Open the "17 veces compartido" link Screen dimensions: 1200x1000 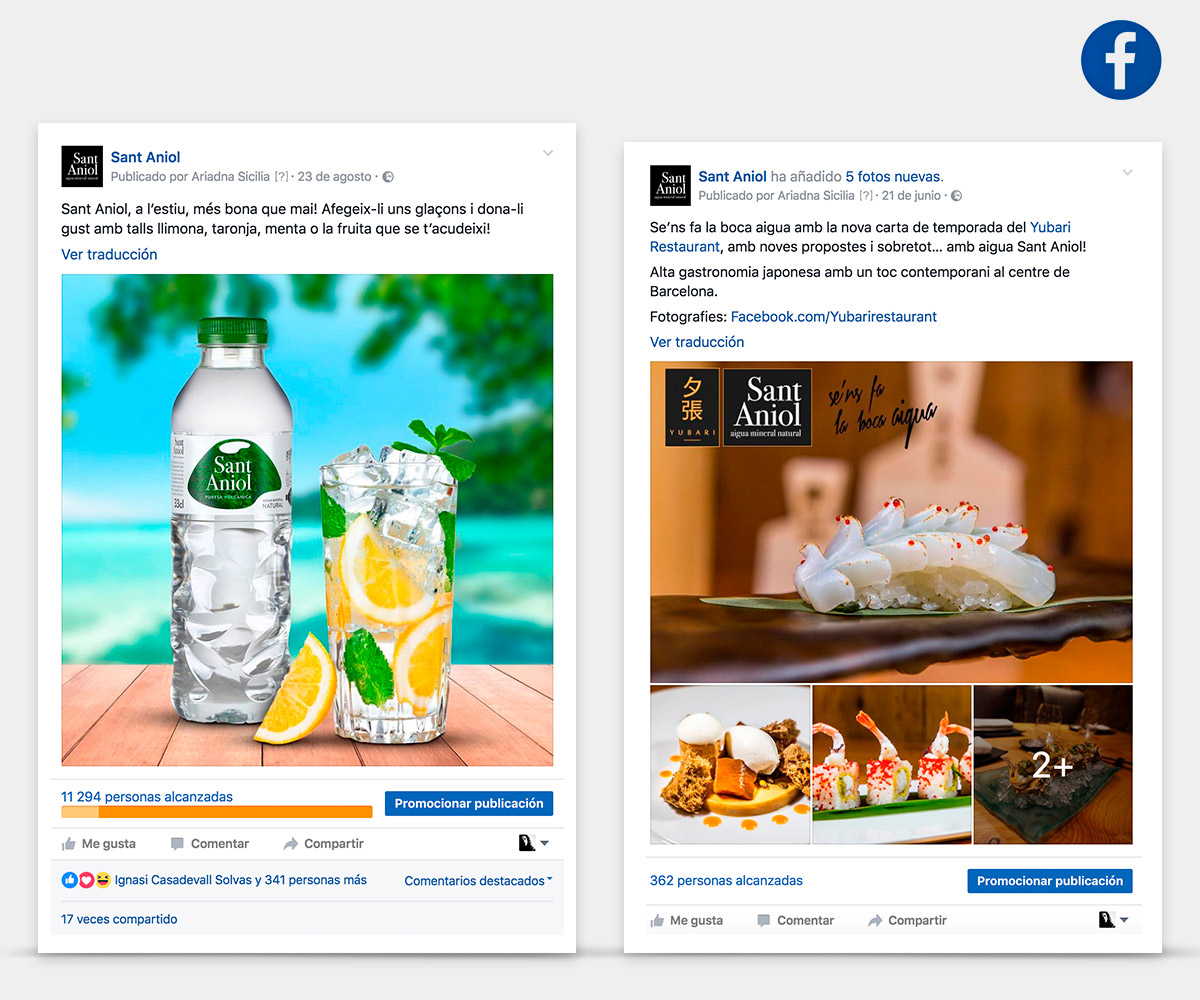click(x=119, y=919)
